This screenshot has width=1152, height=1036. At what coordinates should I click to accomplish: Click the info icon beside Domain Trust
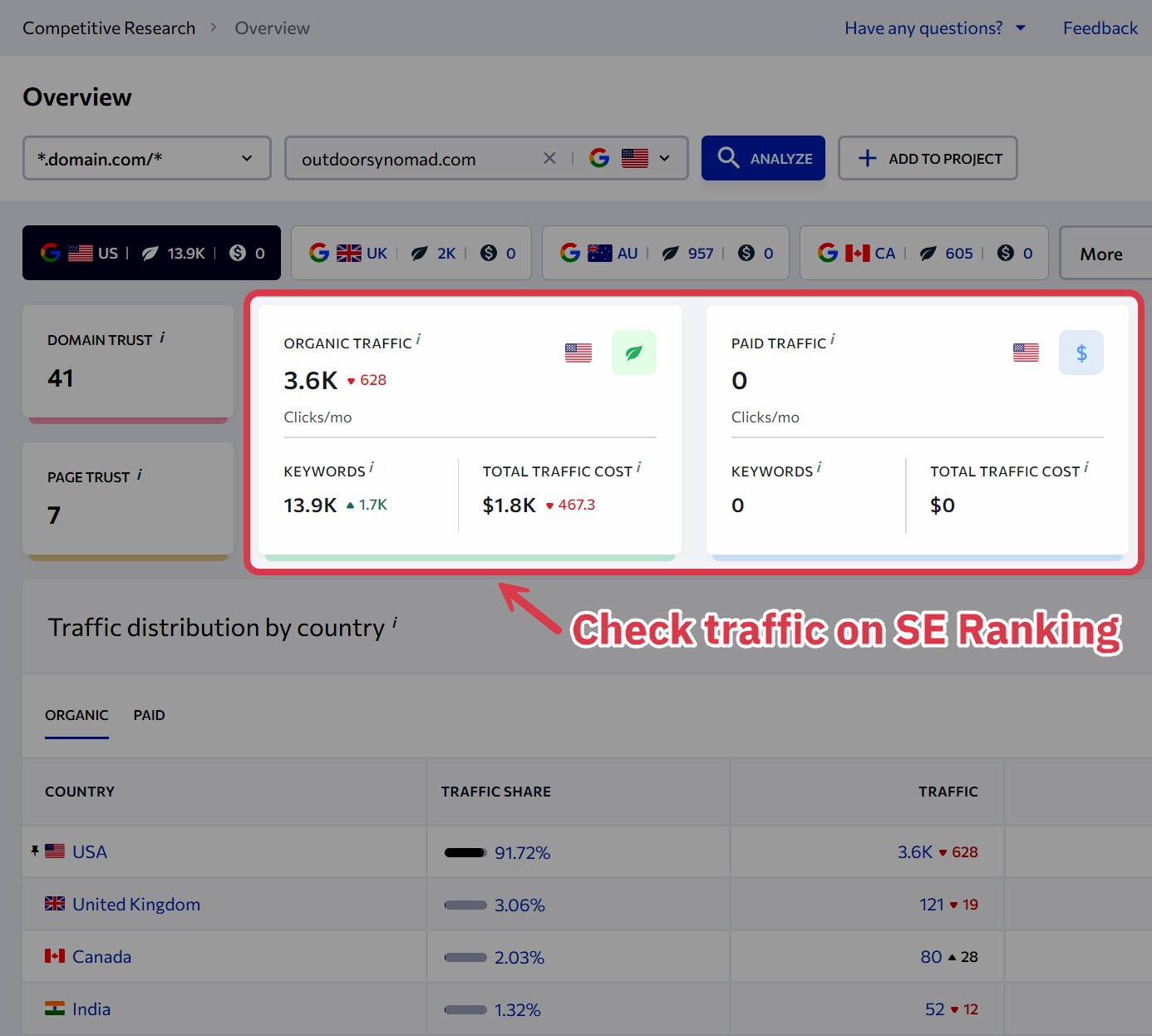click(162, 338)
